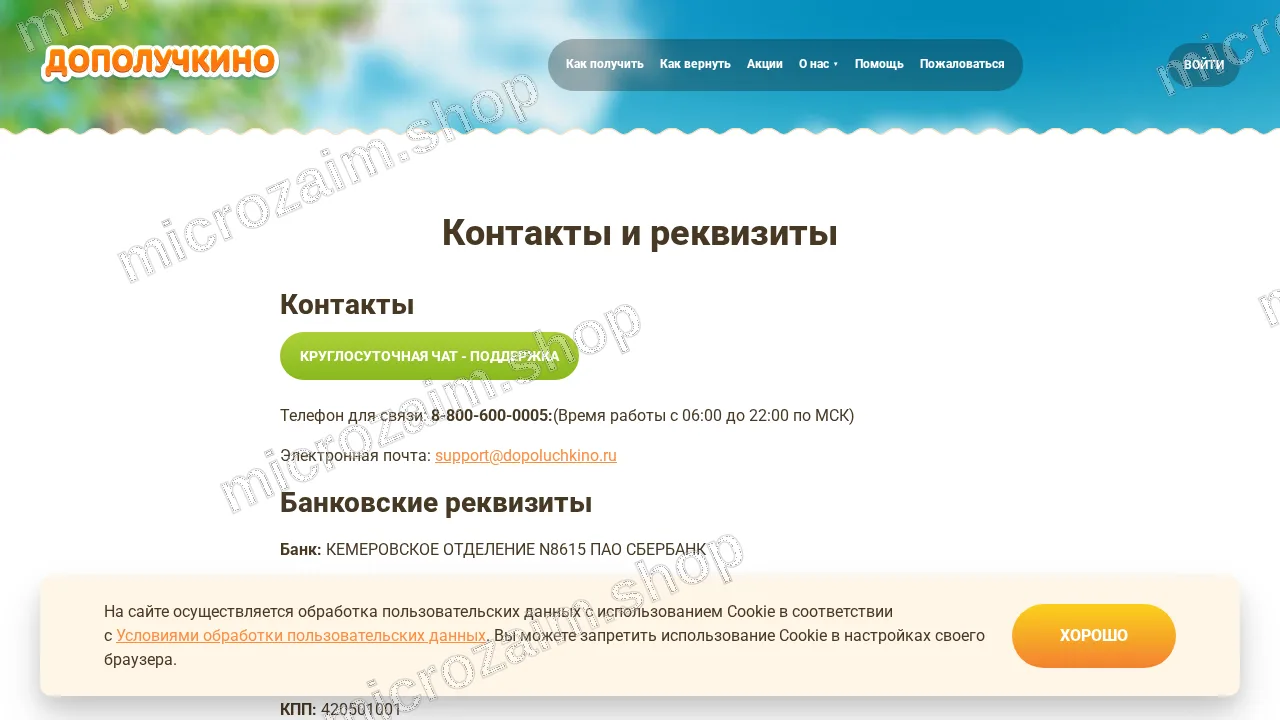
Task: Accept cookies with the Хорошо button
Action: tap(1094, 636)
